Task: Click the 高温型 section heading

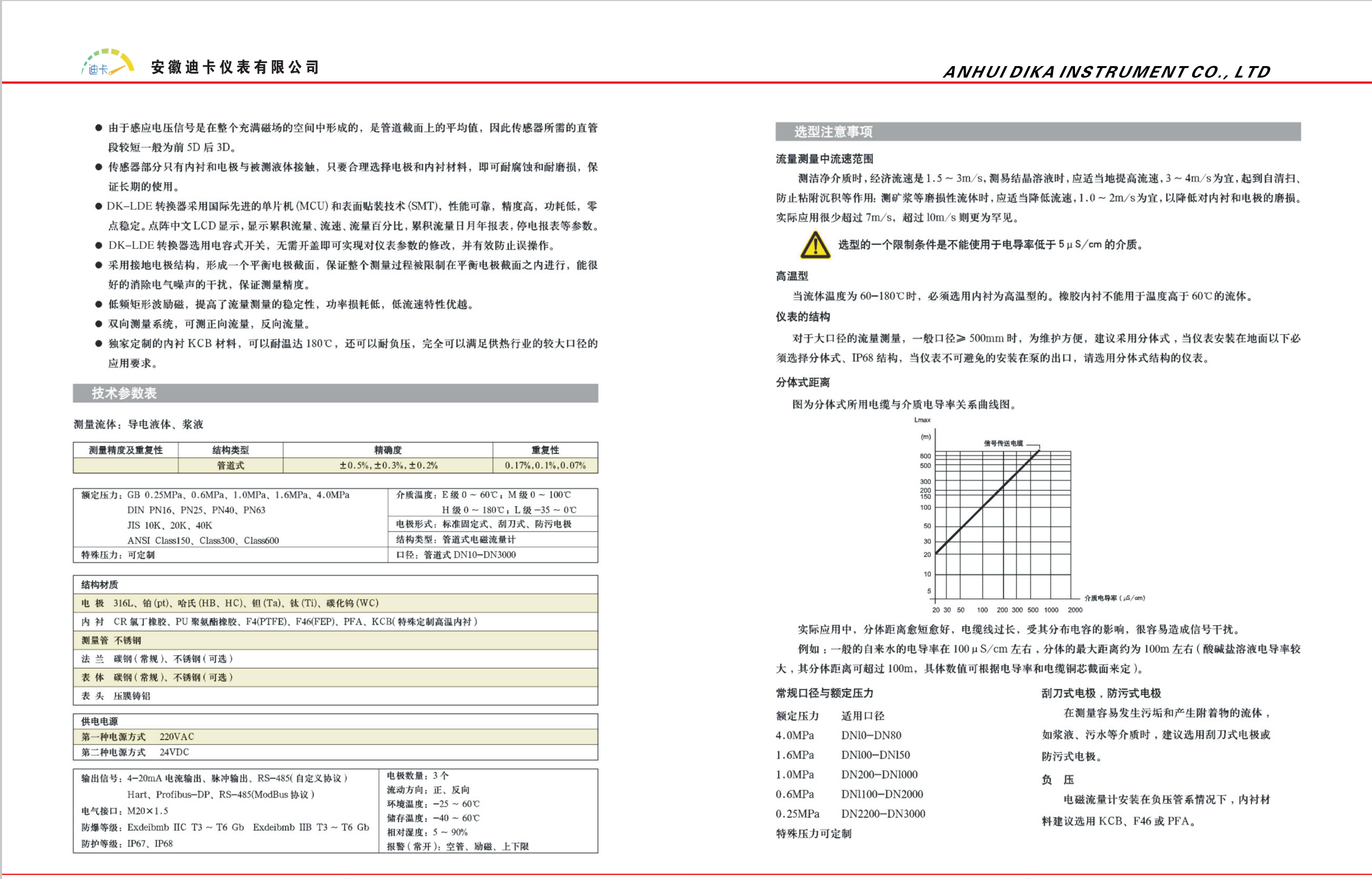Action: click(x=792, y=276)
